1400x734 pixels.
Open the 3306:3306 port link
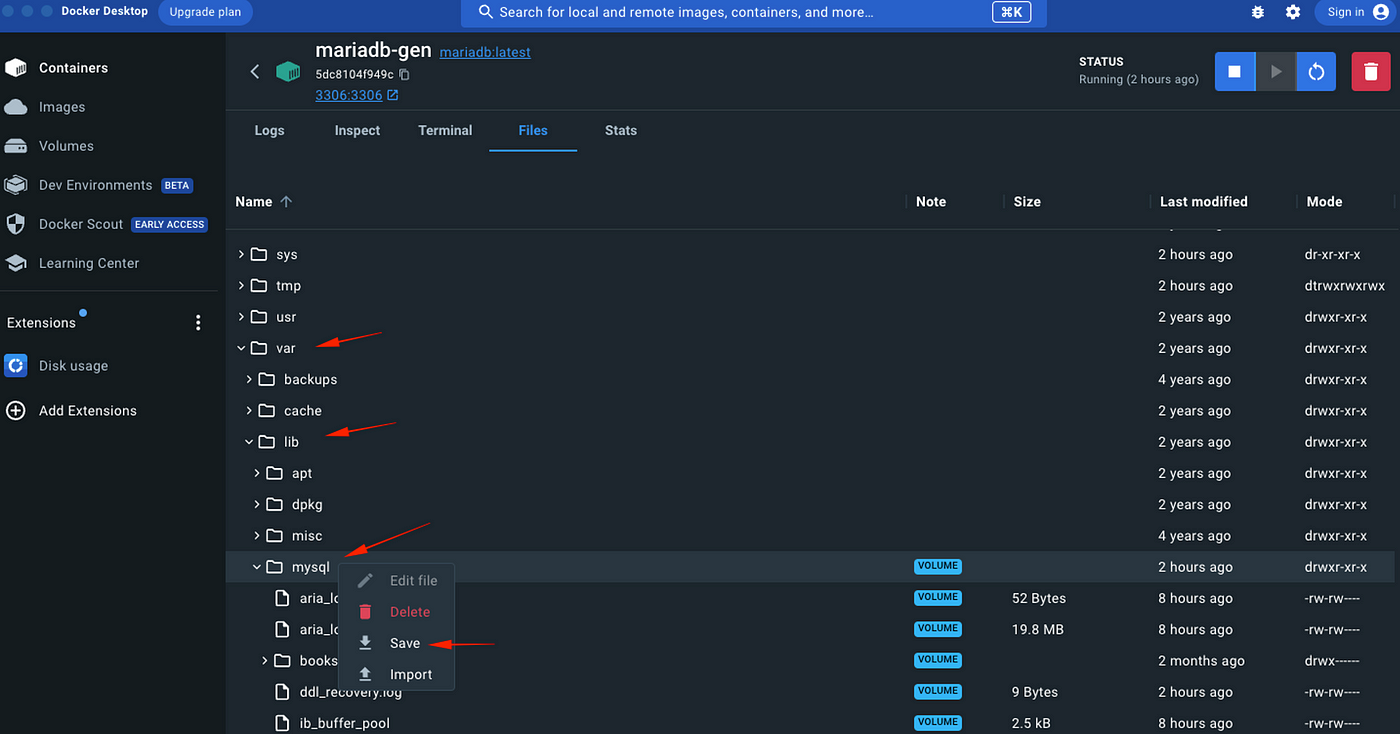pyautogui.click(x=349, y=95)
